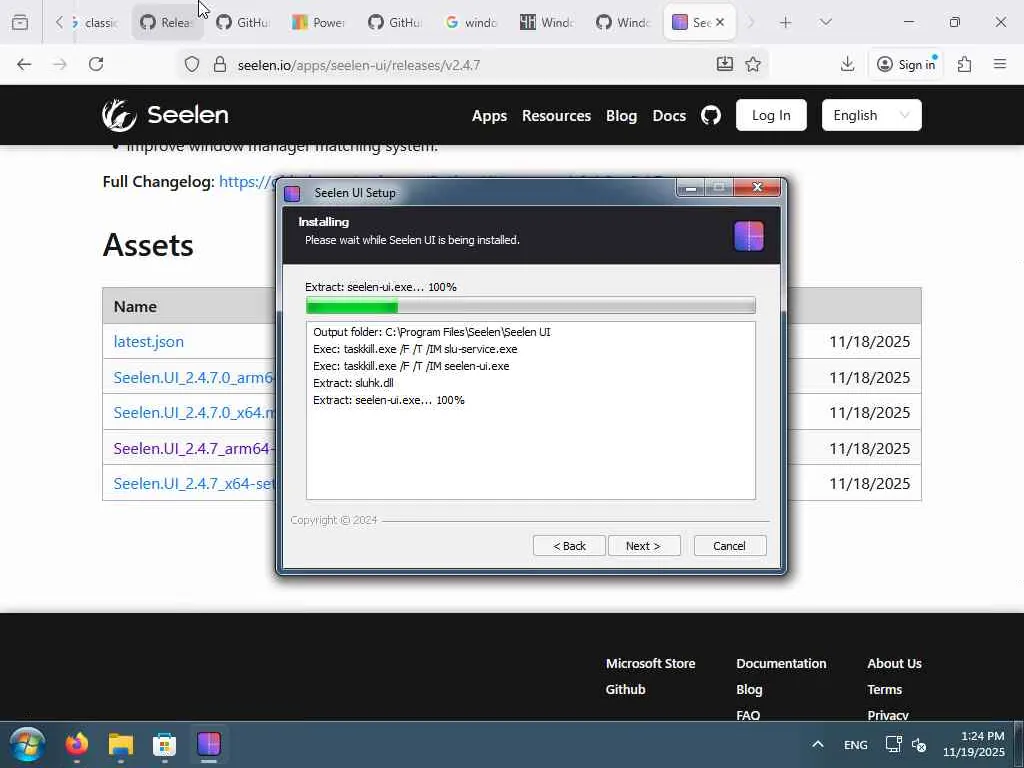
Task: Click the Seelen logo in site header
Action: (165, 115)
